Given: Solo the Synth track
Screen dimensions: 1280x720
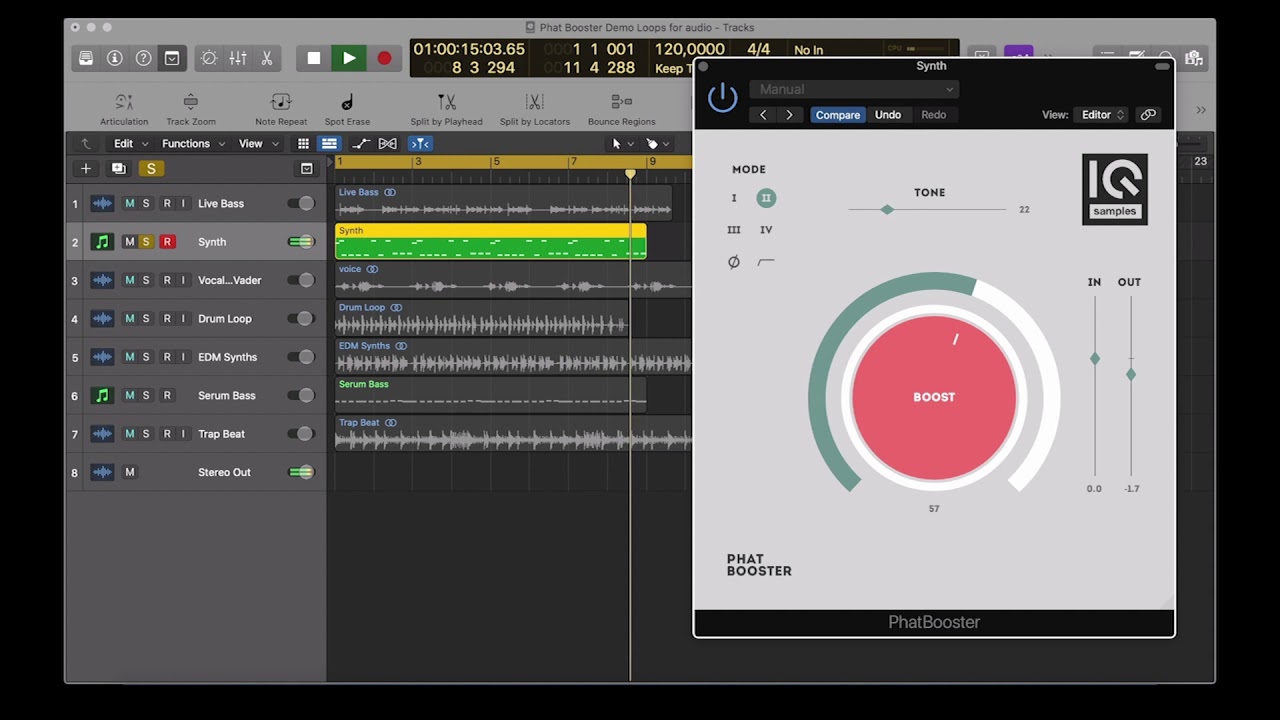Looking at the screenshot, I should click(146, 242).
